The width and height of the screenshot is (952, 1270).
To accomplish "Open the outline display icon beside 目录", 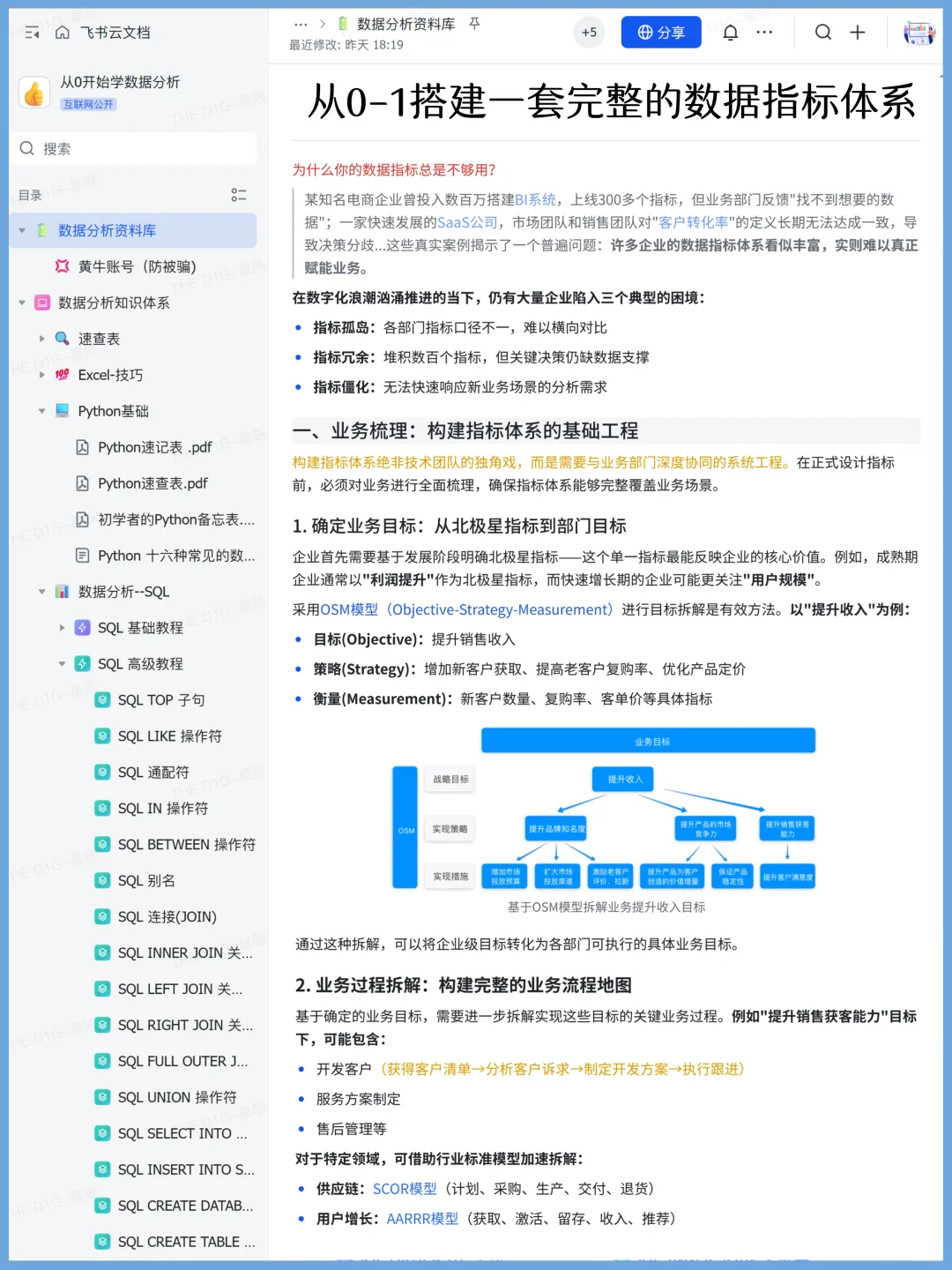I will pos(238,195).
